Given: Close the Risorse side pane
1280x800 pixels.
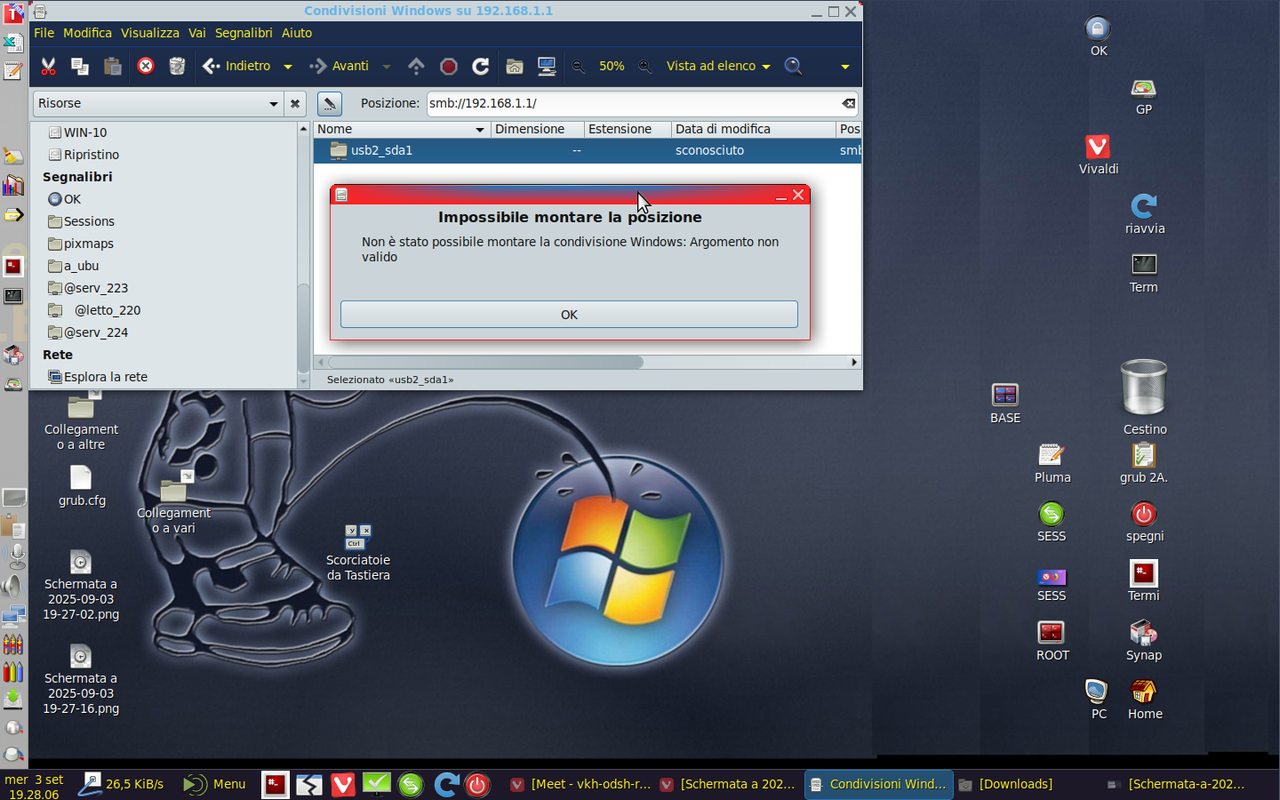Looking at the screenshot, I should coord(295,103).
